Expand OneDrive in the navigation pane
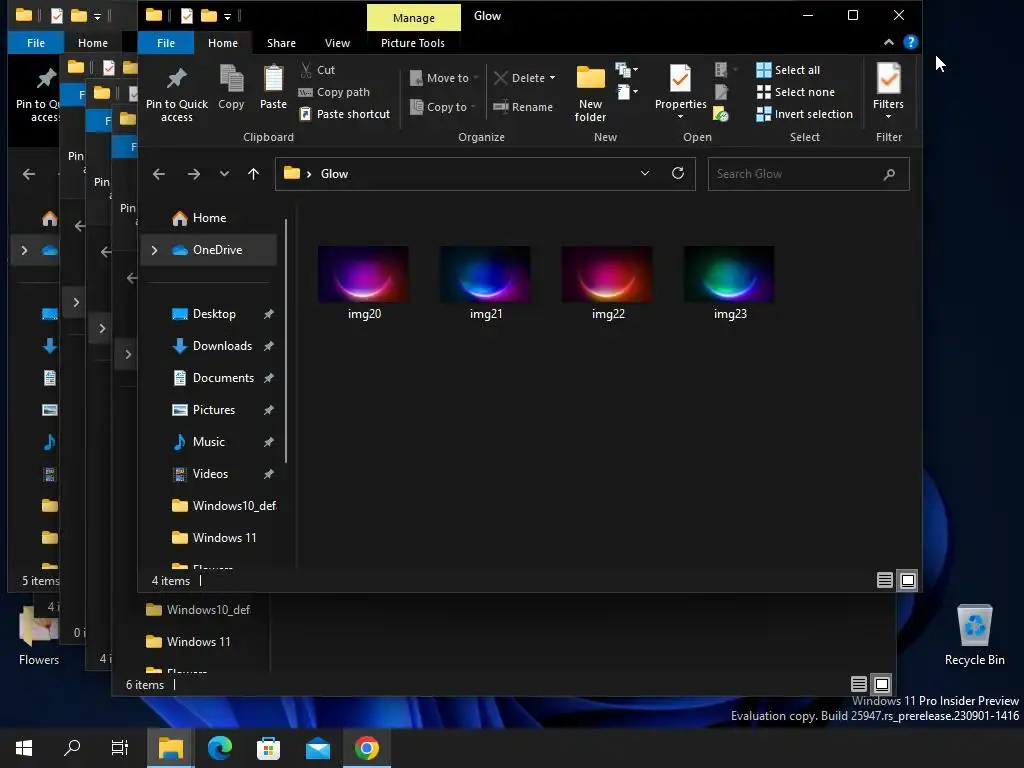Screen dimensions: 1024x768 tap(154, 250)
